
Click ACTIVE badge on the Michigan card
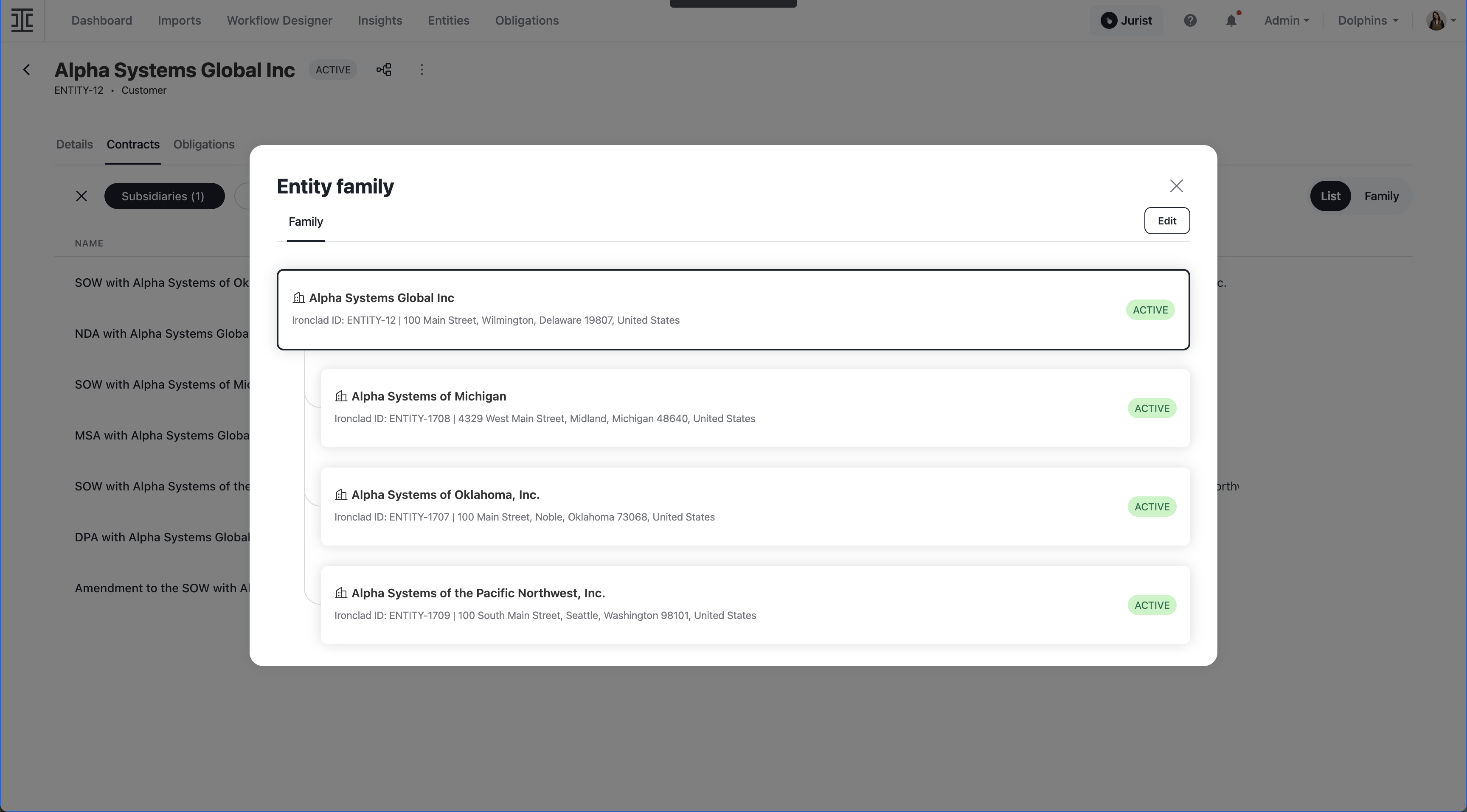(1152, 408)
